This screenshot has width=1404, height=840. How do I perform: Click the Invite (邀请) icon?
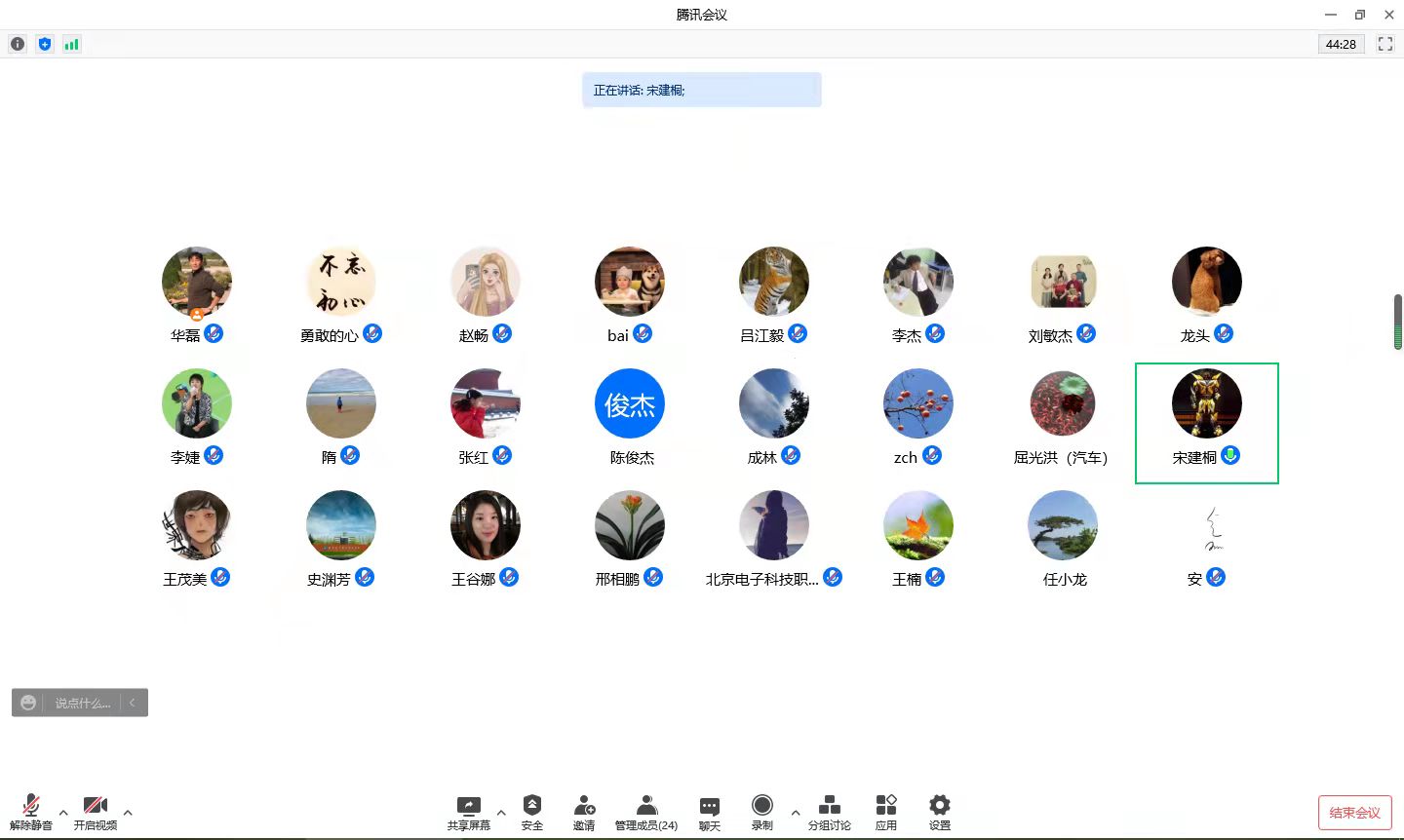(584, 806)
